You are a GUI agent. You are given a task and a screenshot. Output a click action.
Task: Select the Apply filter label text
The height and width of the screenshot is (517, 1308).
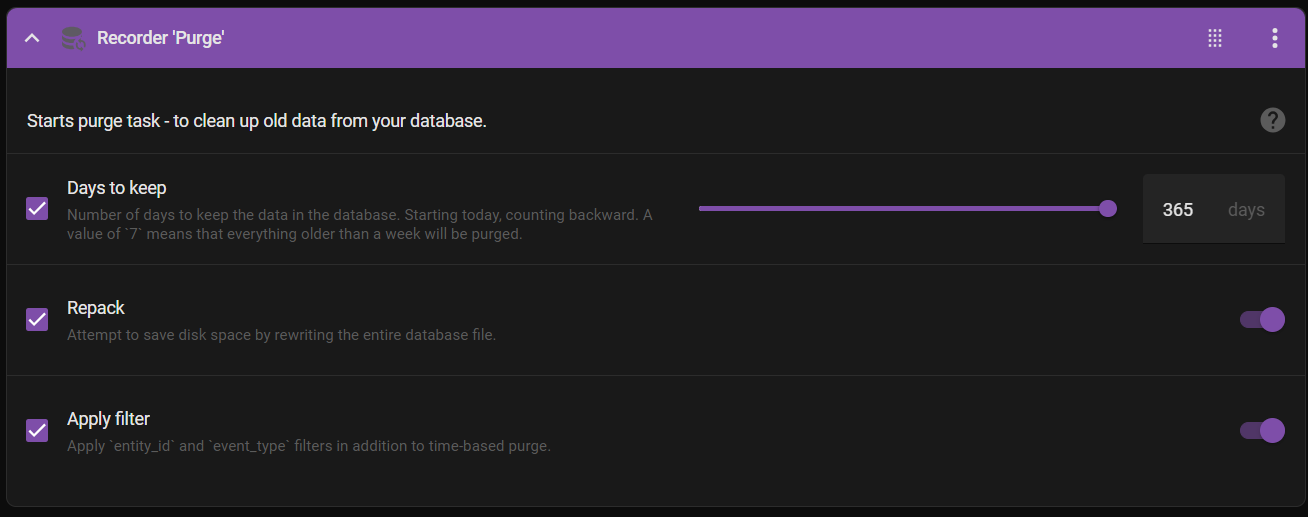[108, 419]
